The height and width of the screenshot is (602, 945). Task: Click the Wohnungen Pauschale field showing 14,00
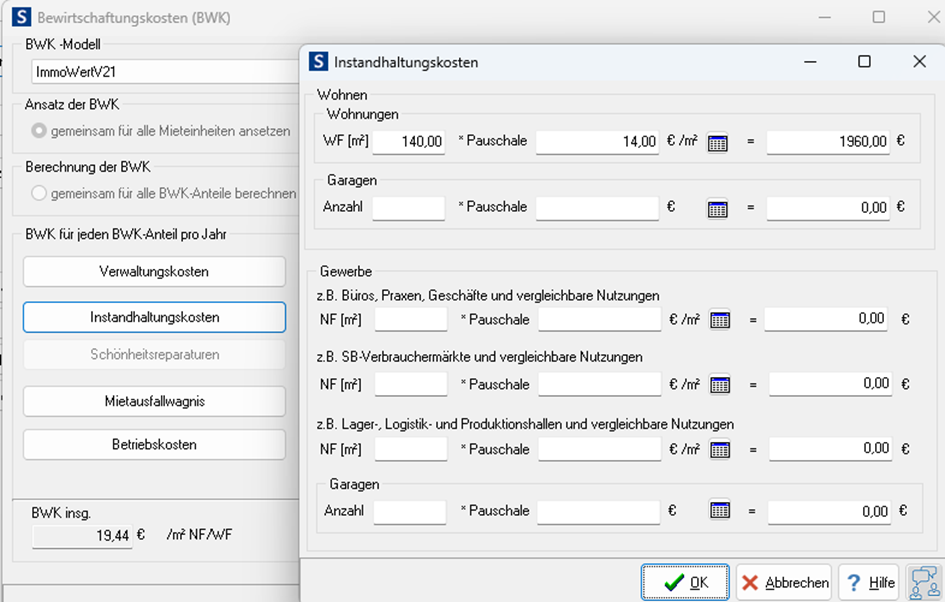click(x=597, y=143)
